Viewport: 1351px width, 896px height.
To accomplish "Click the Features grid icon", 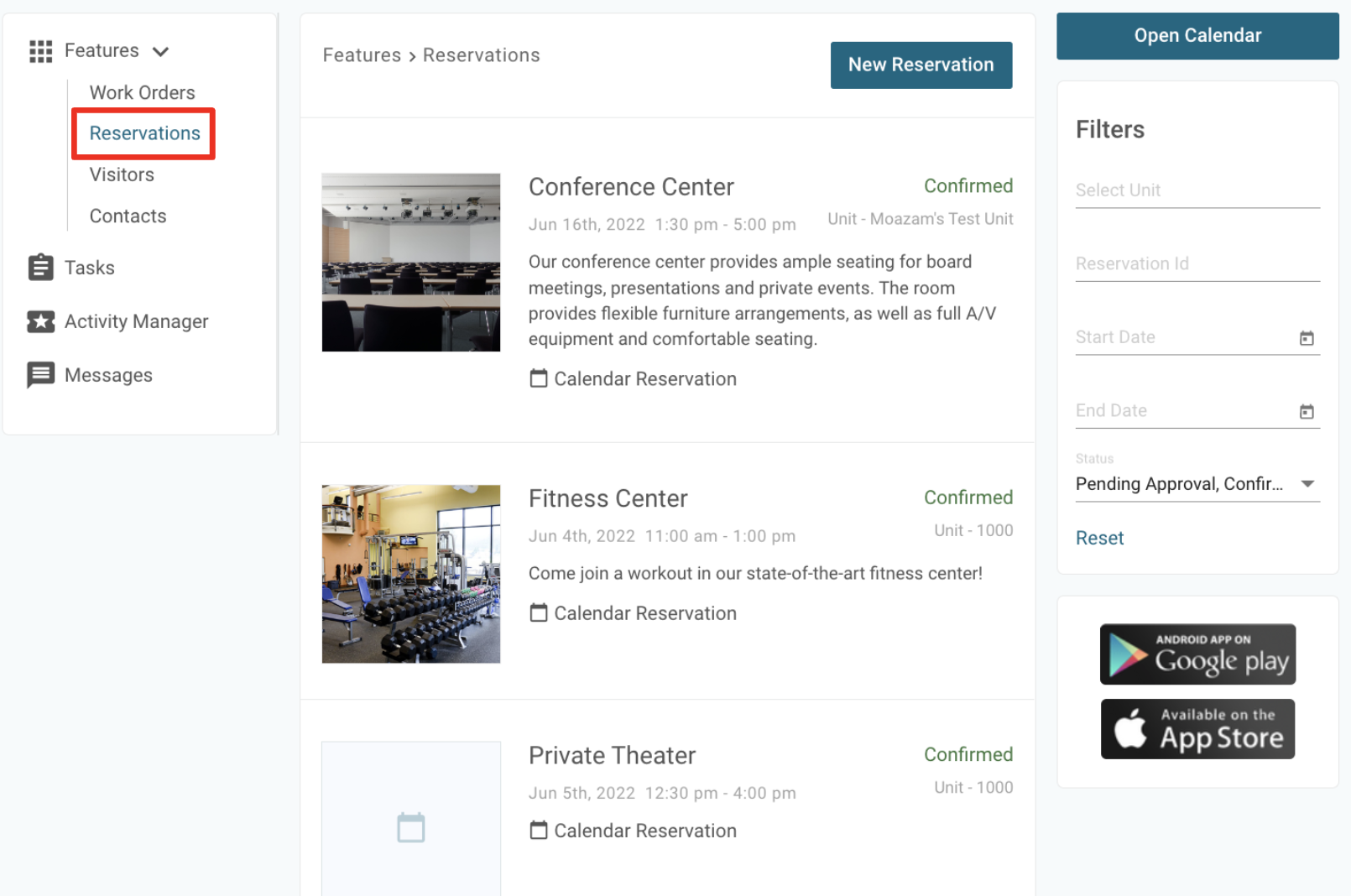I will click(x=40, y=51).
